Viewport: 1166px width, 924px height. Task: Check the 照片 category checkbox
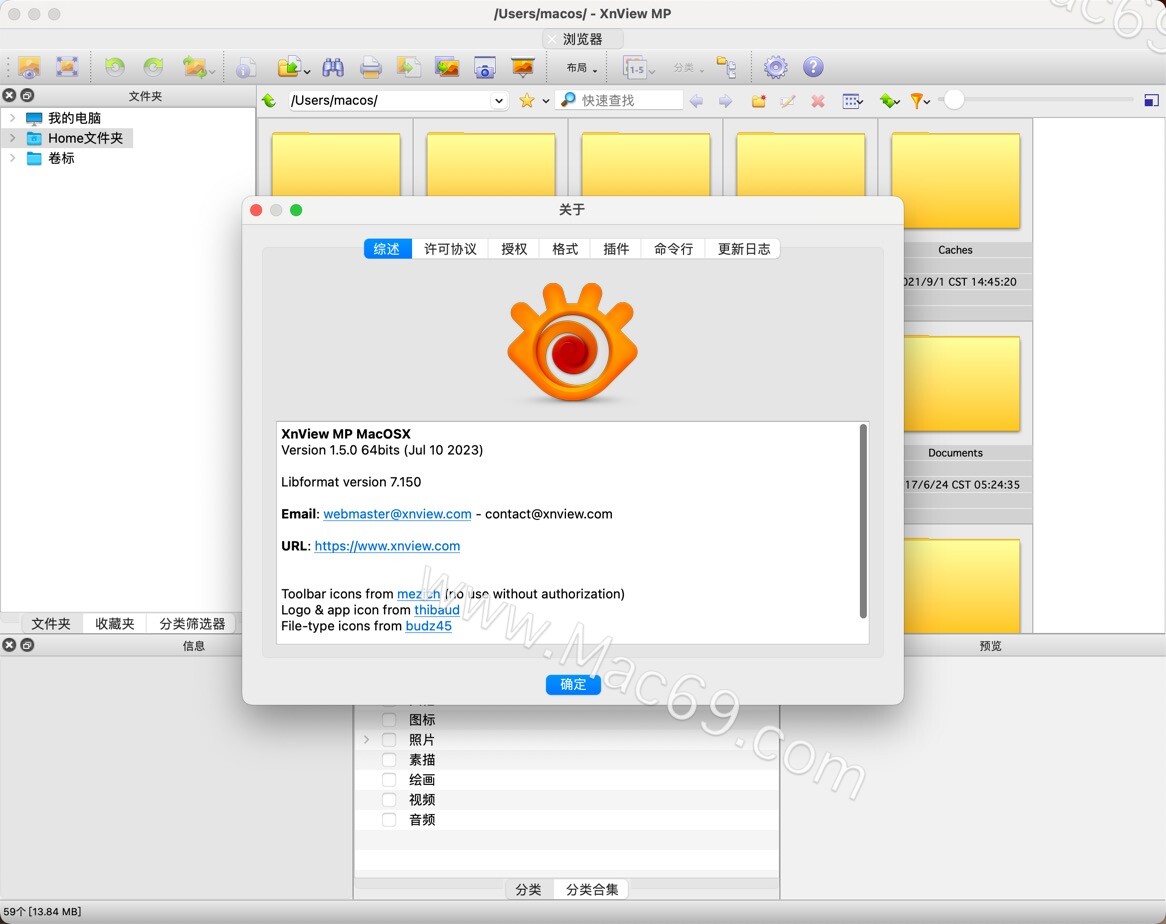388,739
